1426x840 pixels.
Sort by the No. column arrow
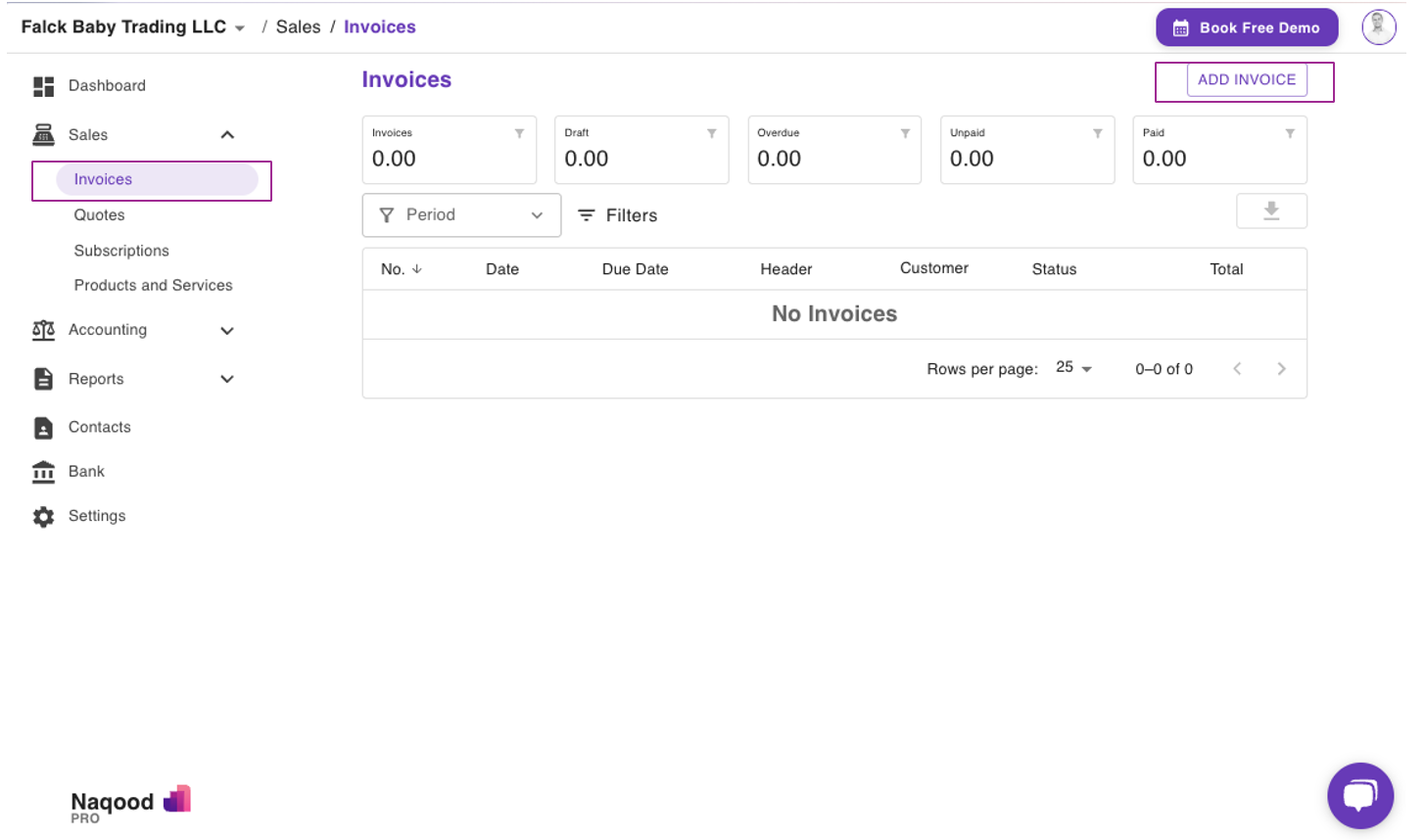tap(417, 269)
